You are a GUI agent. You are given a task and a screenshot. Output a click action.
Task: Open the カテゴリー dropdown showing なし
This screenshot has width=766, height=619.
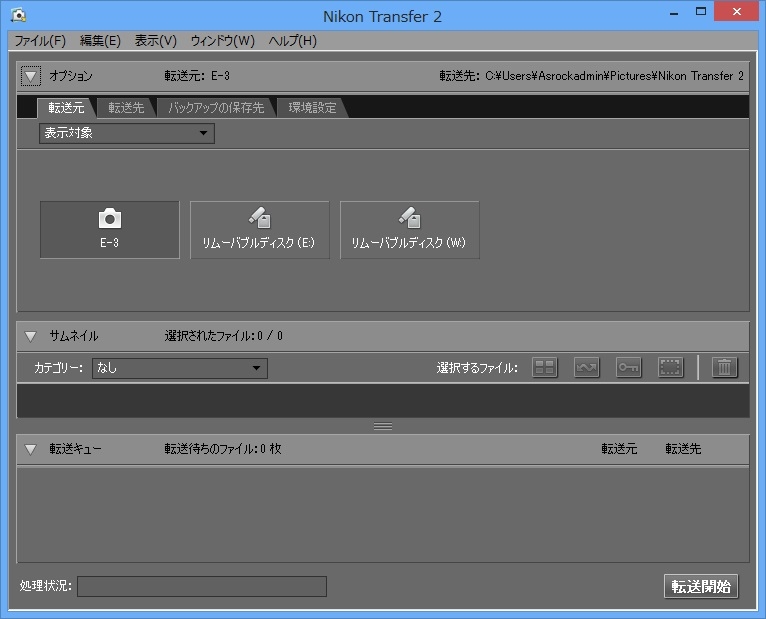tap(180, 368)
